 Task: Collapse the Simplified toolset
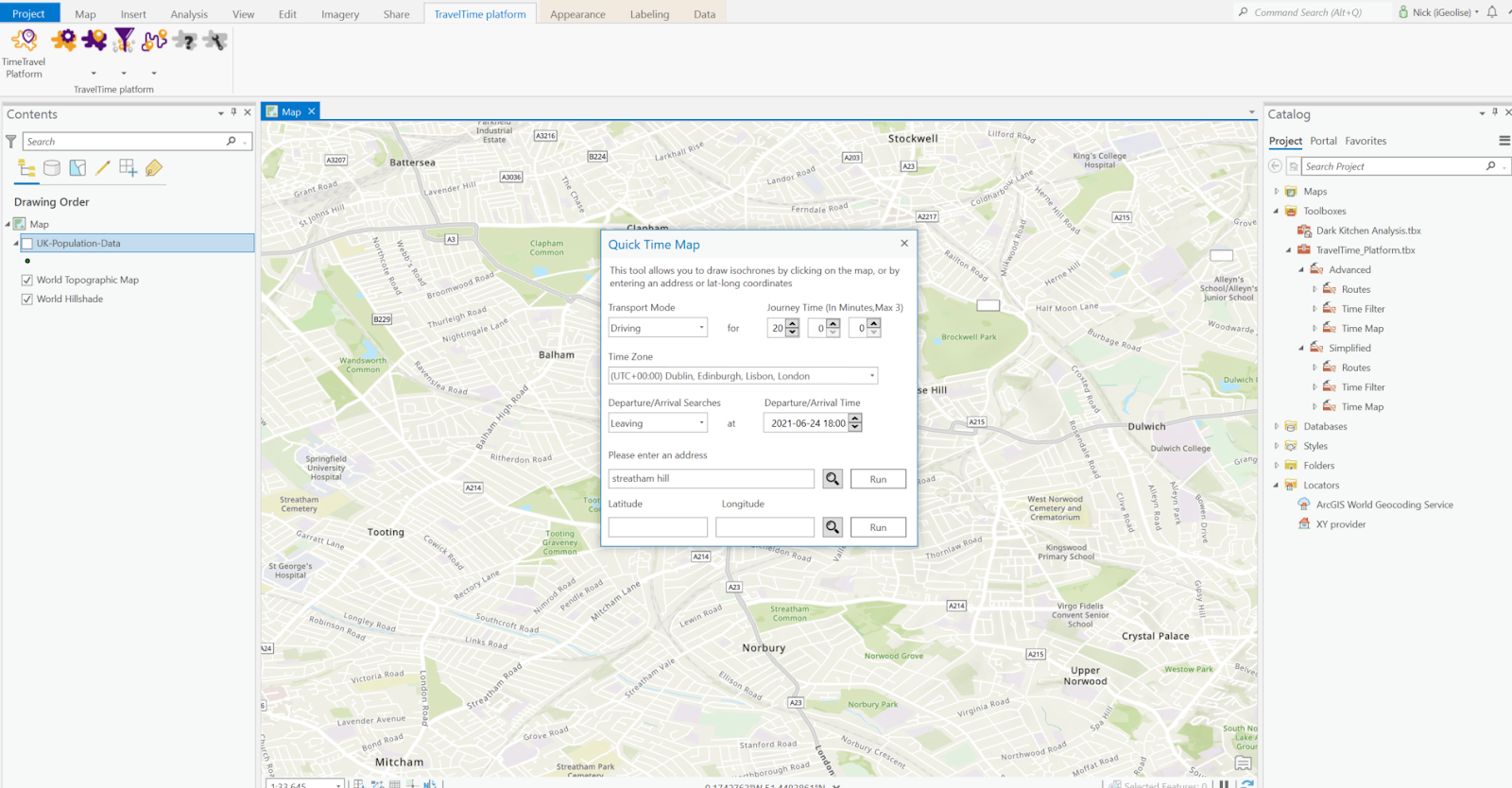coord(1301,348)
